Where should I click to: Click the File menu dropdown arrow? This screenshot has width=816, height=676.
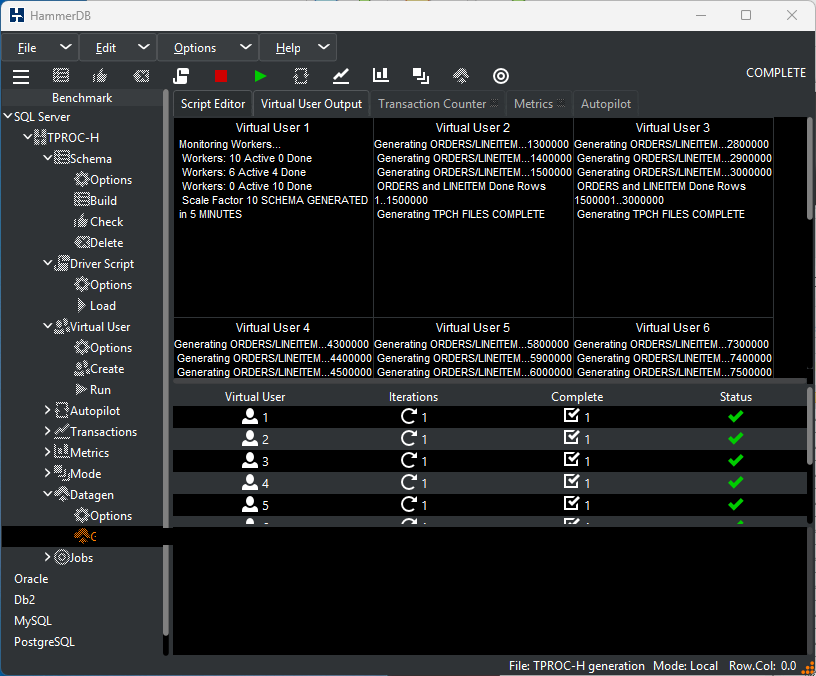(66, 47)
